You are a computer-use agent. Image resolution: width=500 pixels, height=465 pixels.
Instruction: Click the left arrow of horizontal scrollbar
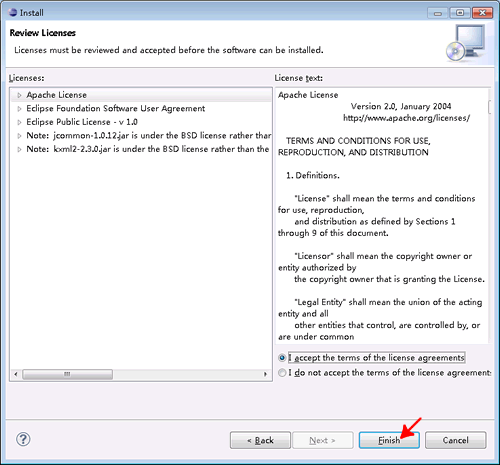tap(16, 374)
